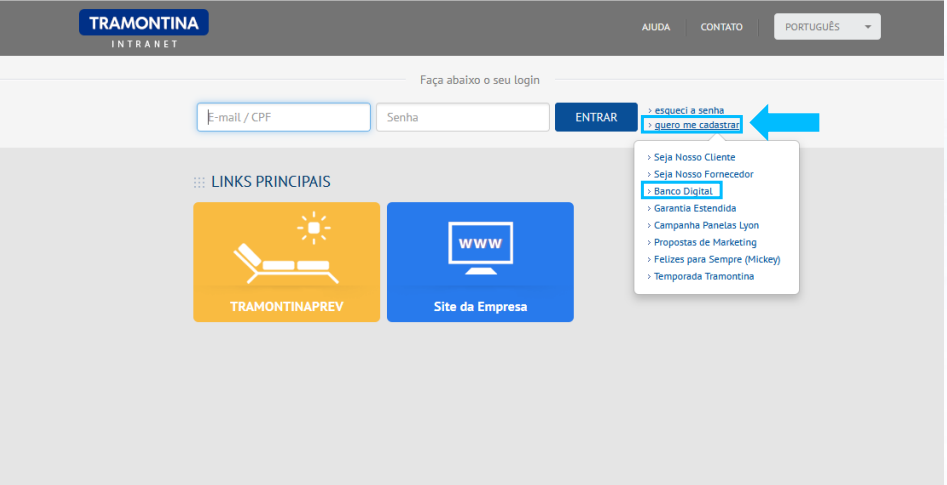Screen dimensions: 947x485
Task: Click the ENTRAR login button
Action: coord(596,117)
